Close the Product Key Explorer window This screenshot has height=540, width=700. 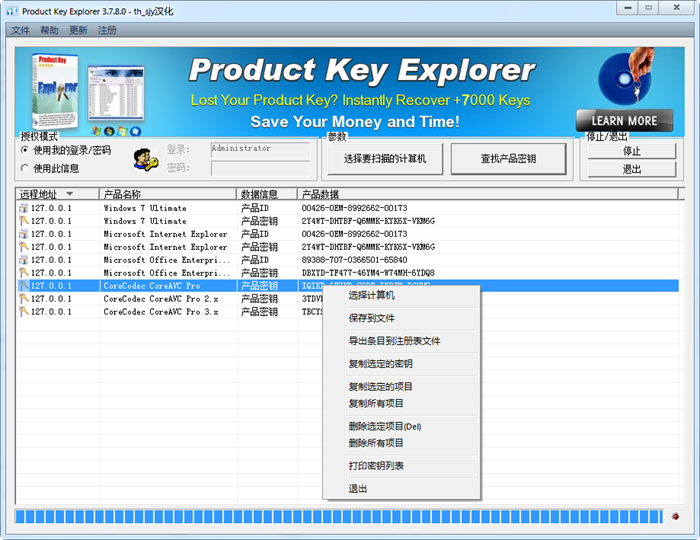tap(677, 8)
